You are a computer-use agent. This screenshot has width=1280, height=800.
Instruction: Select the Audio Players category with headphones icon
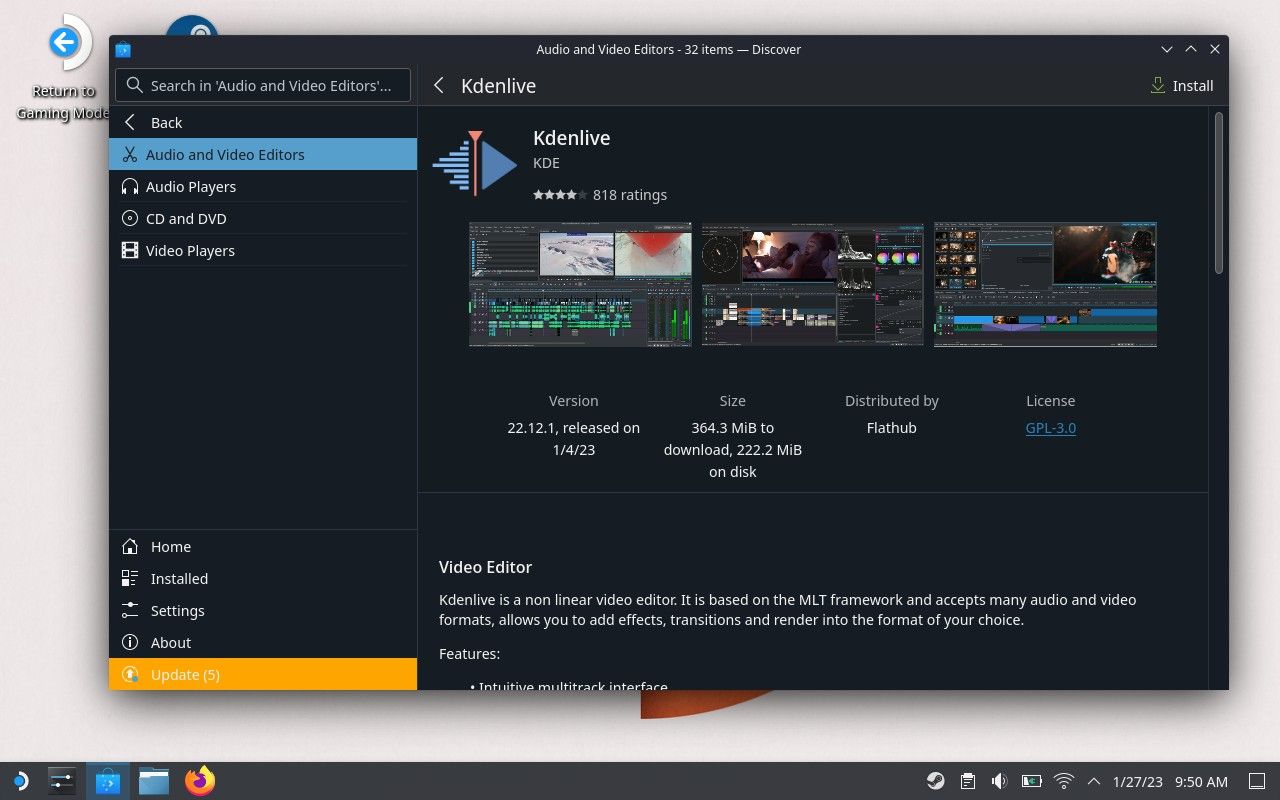[x=191, y=186]
